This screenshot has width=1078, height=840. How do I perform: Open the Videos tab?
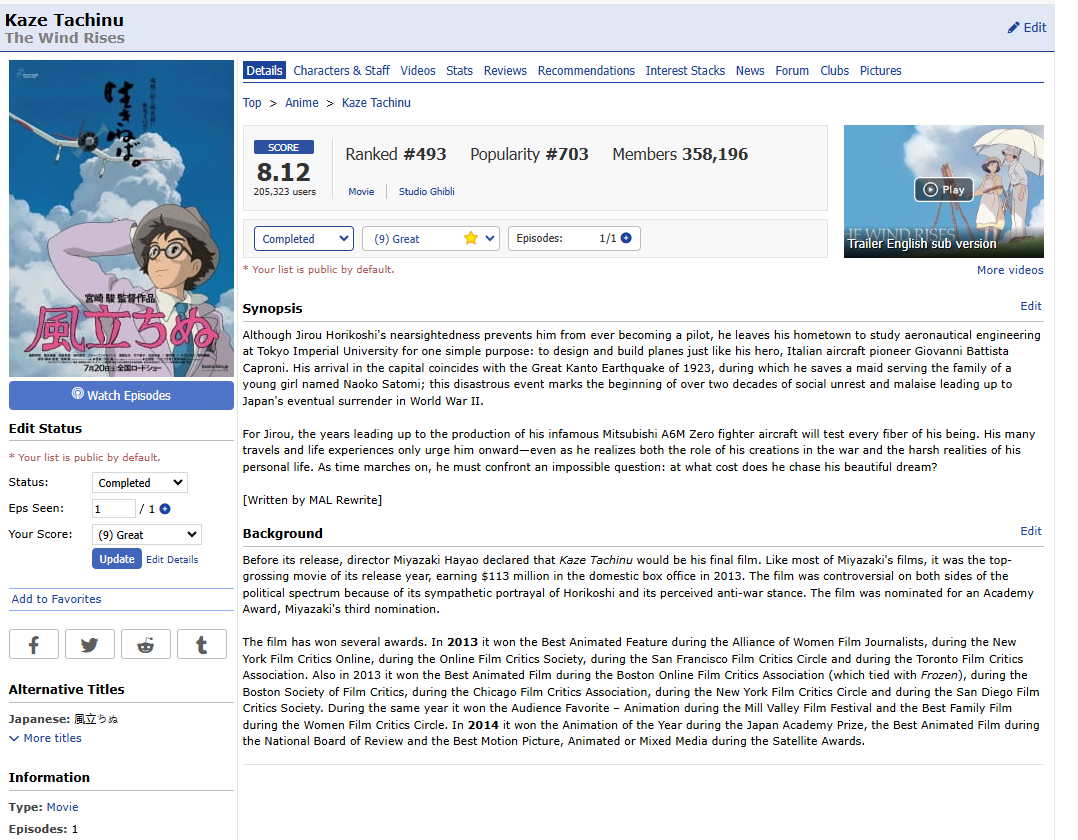418,71
